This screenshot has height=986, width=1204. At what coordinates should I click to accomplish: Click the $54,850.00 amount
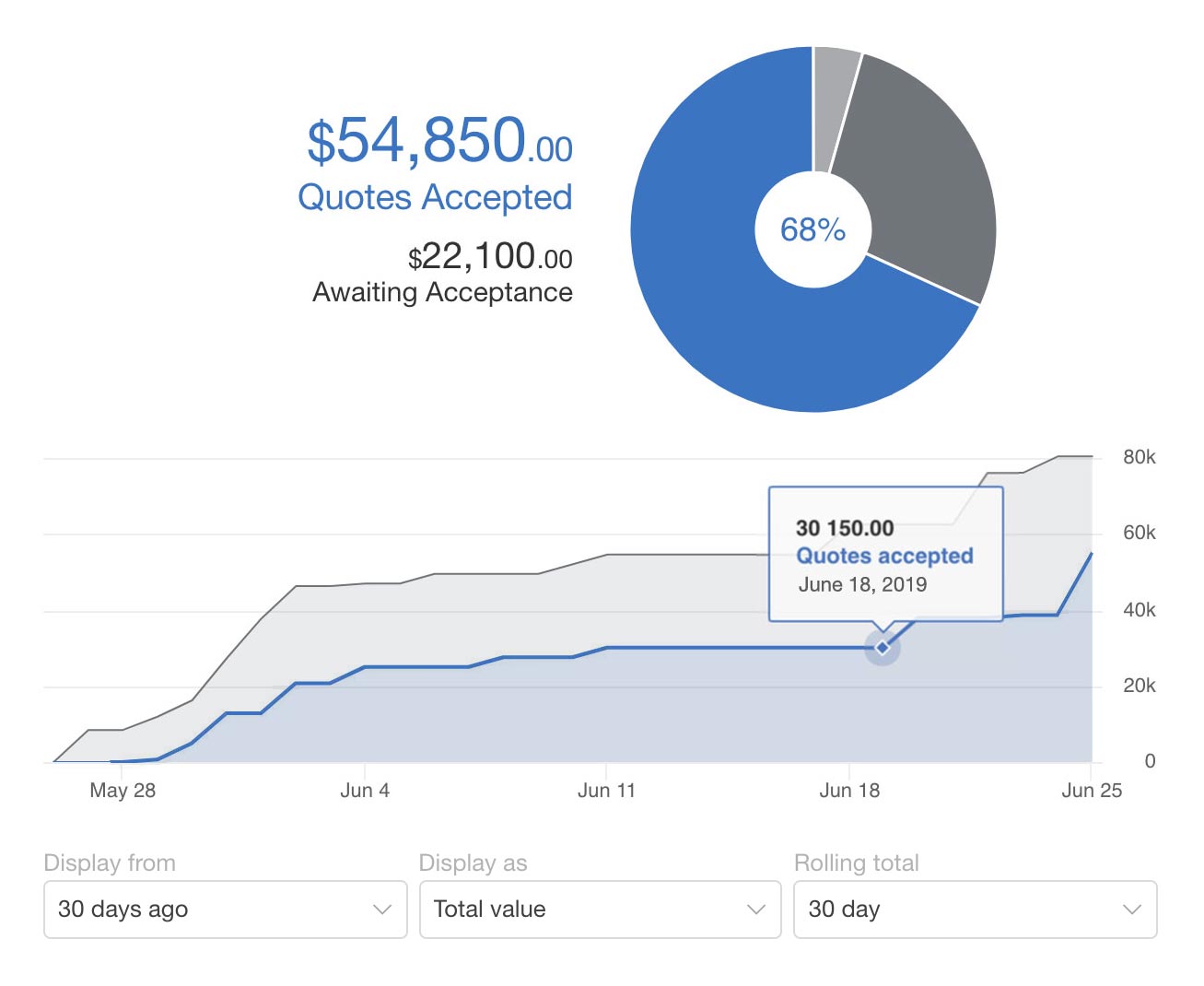tap(439, 141)
